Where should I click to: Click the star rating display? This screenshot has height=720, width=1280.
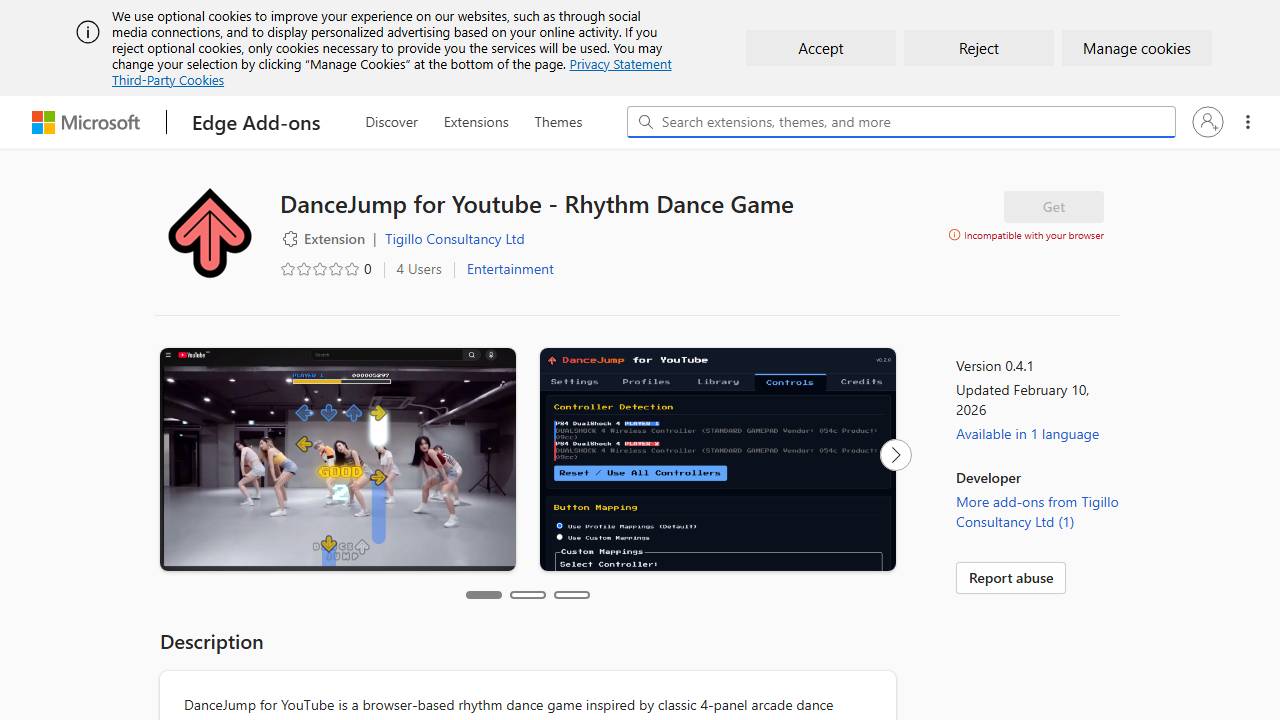tap(319, 269)
